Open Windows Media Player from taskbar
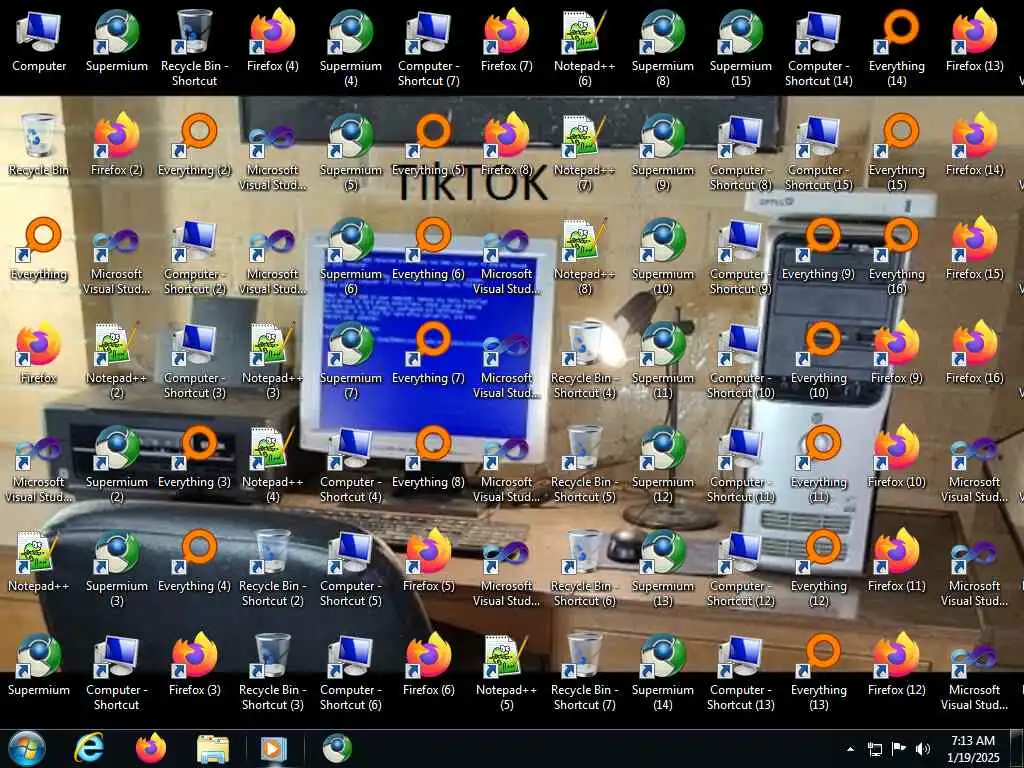 coord(274,748)
